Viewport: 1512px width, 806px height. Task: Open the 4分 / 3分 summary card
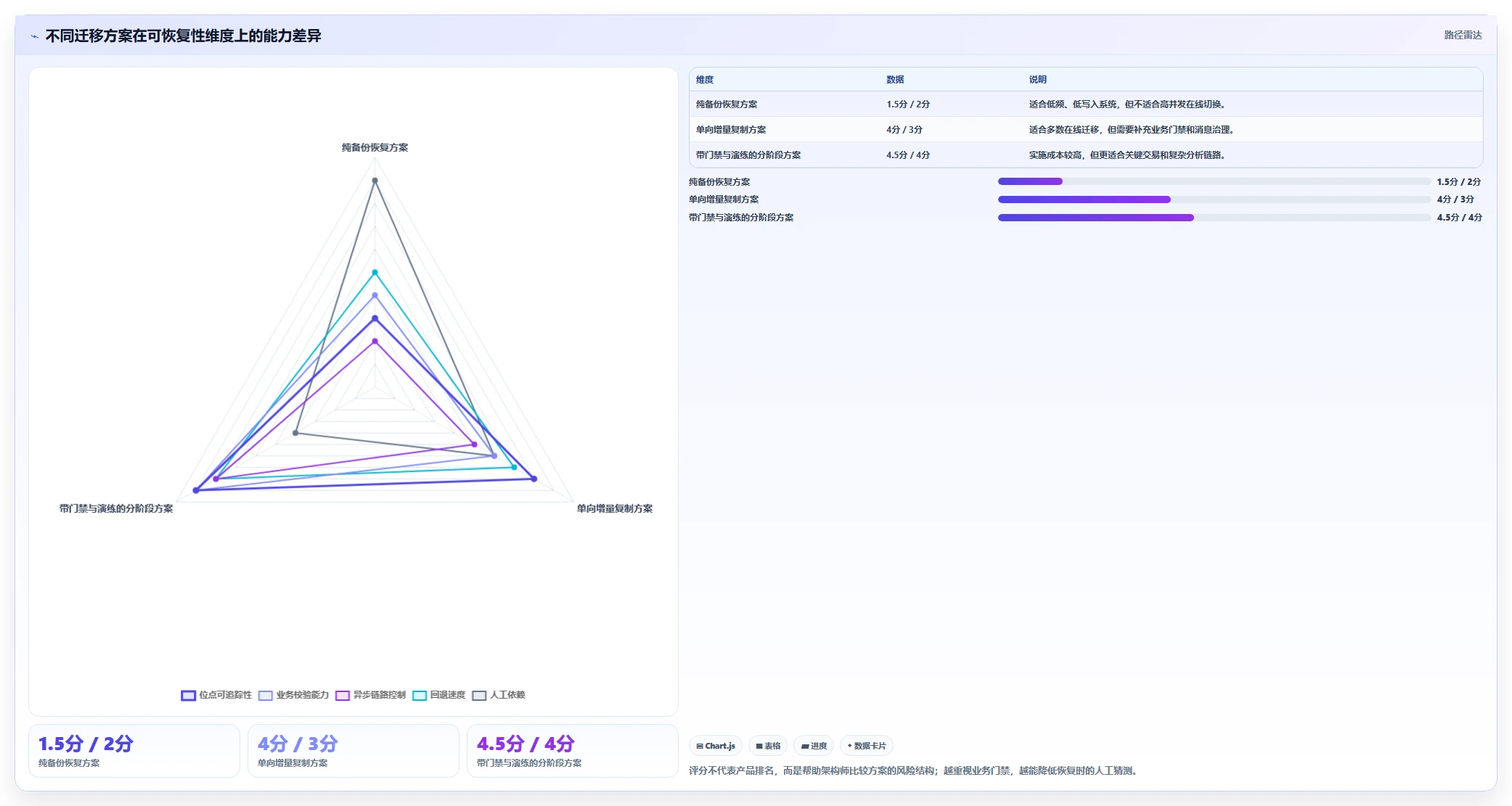point(354,751)
